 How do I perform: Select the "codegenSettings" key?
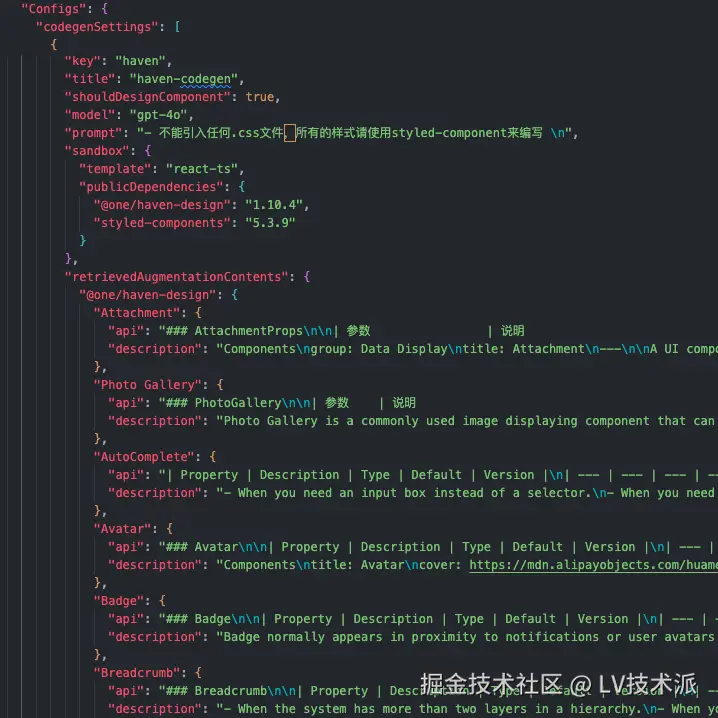click(x=97, y=27)
